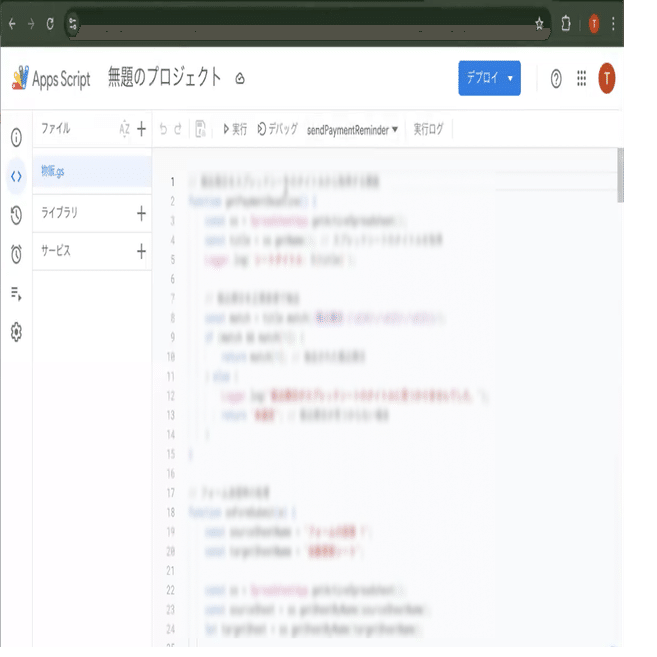The height and width of the screenshot is (657, 657).
Task: Click the browser address bar
Action: tap(306, 24)
